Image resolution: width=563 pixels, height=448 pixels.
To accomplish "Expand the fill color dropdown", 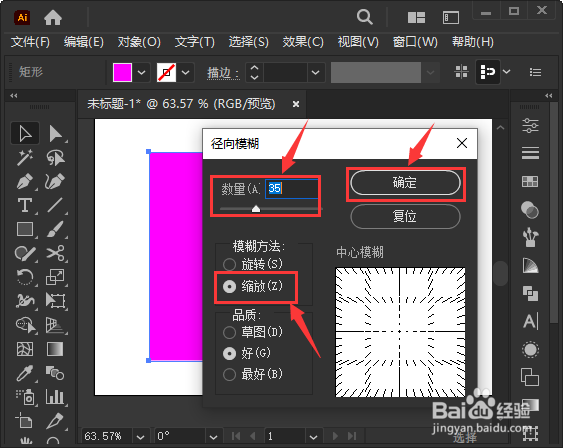I will click(141, 73).
